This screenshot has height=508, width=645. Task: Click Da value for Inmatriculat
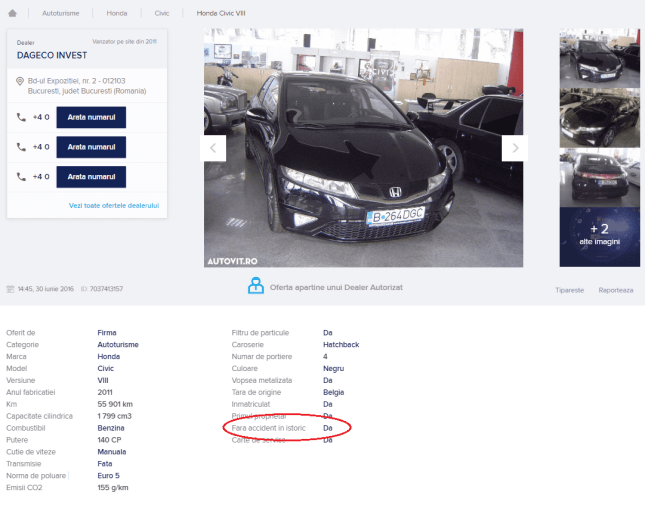[x=328, y=404]
